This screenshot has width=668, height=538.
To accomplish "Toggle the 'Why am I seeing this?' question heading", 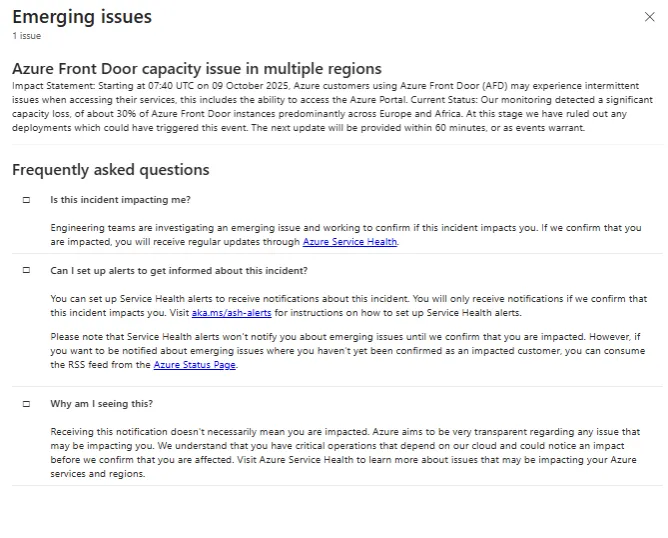I will 101,404.
